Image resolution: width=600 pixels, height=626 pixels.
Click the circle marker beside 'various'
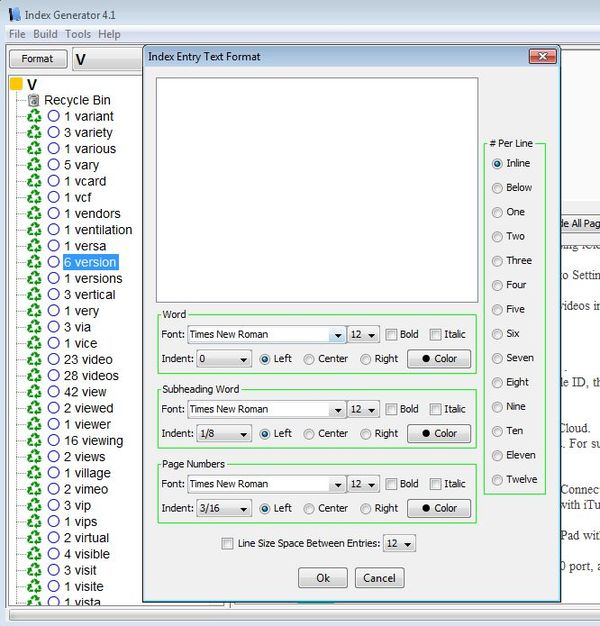pos(53,149)
